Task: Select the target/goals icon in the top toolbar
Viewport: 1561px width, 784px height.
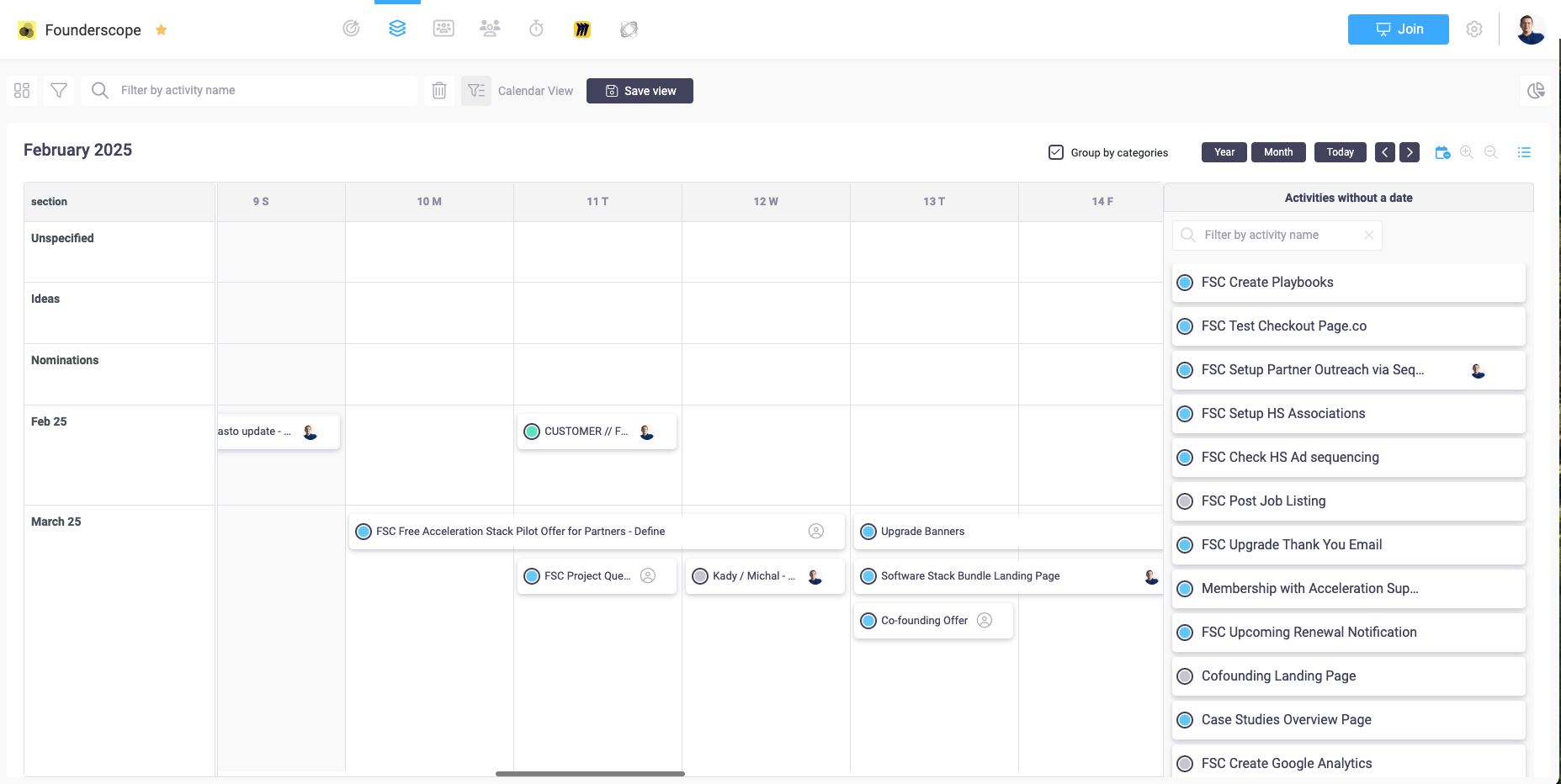Action: 351,28
